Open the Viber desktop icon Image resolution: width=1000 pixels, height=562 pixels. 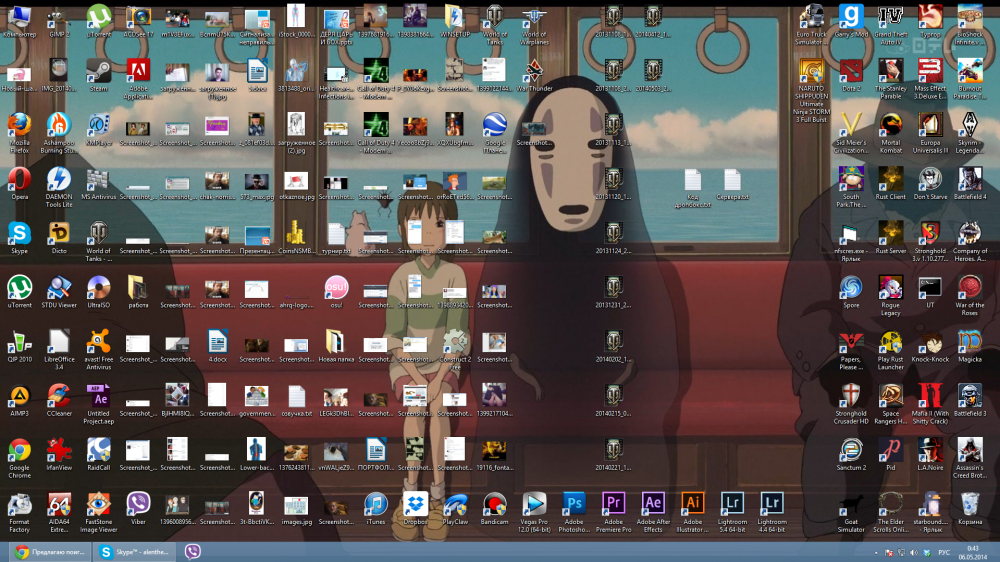138,509
